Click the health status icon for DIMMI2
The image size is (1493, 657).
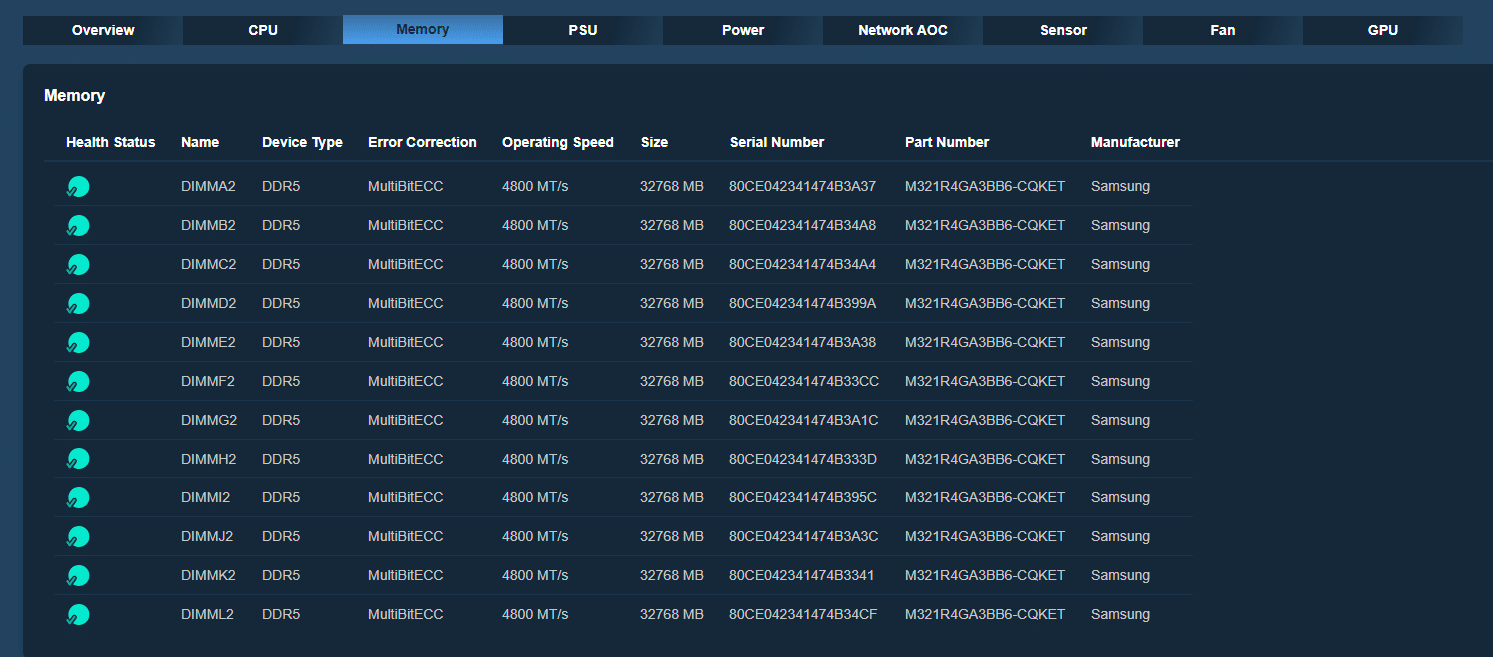pos(78,498)
